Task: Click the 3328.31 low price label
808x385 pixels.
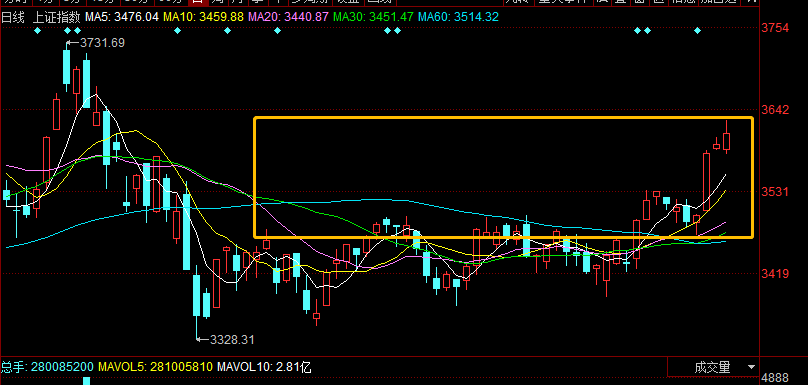Action: 232,340
